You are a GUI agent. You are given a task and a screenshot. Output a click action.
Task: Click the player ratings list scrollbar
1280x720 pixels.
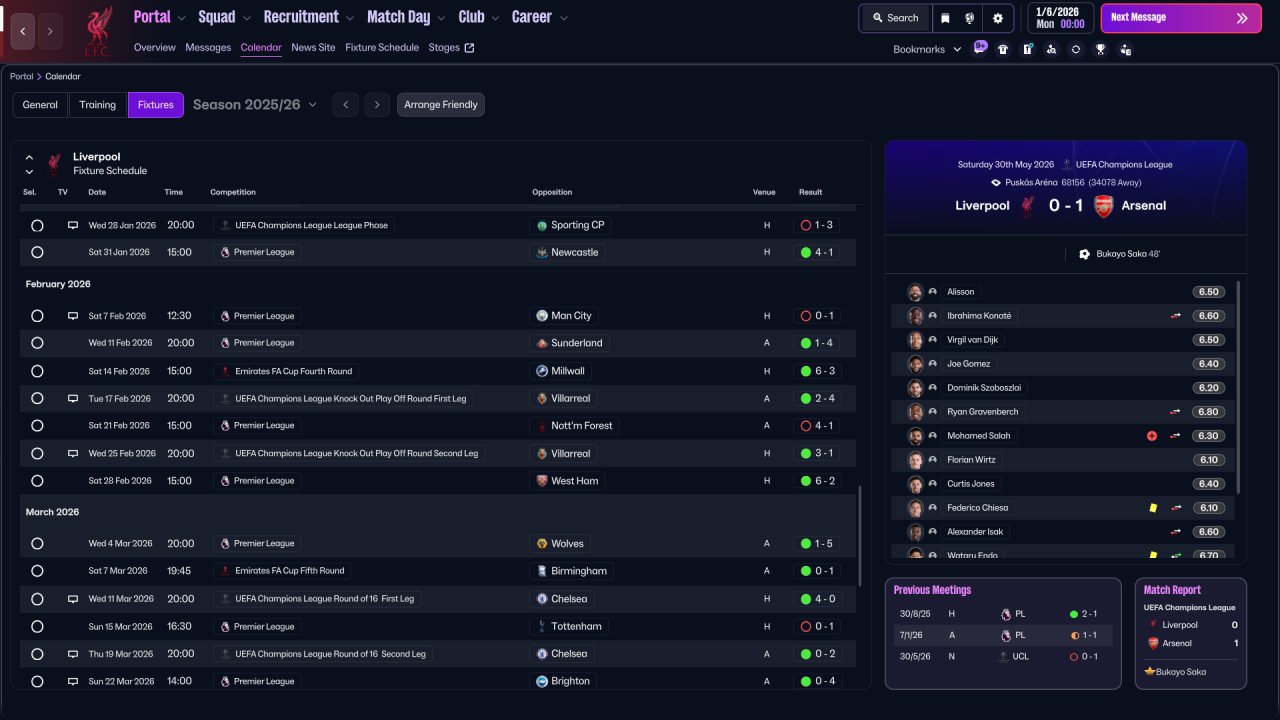click(x=1239, y=386)
